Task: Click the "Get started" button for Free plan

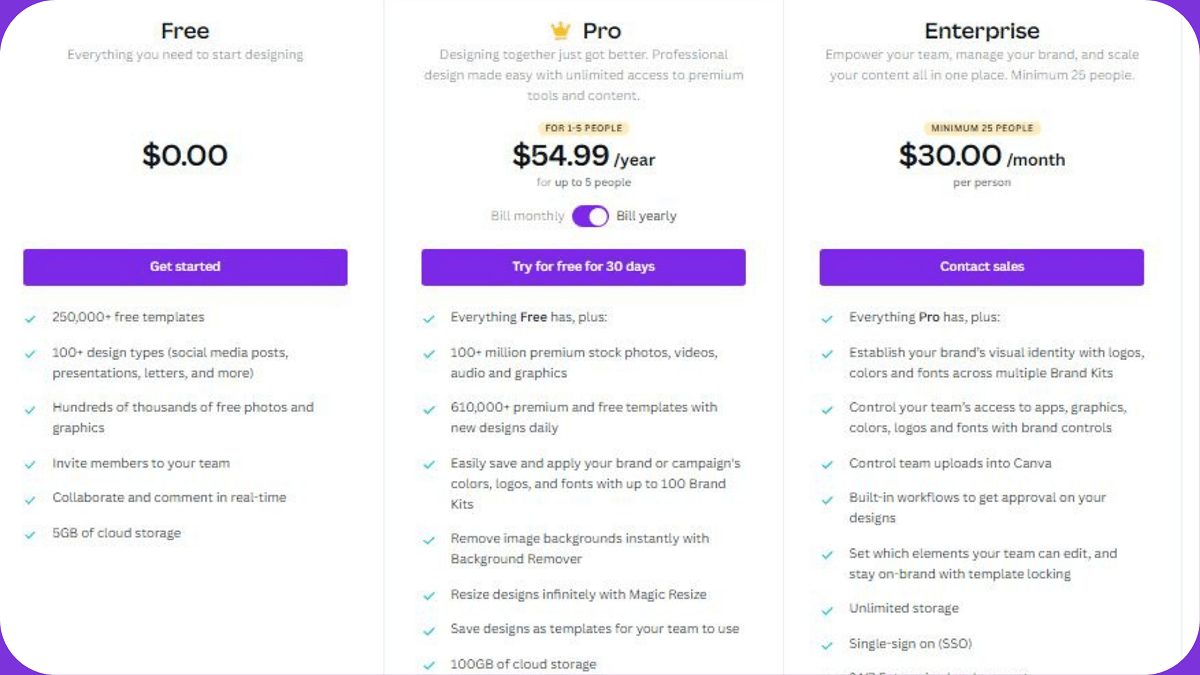Action: coord(184,267)
